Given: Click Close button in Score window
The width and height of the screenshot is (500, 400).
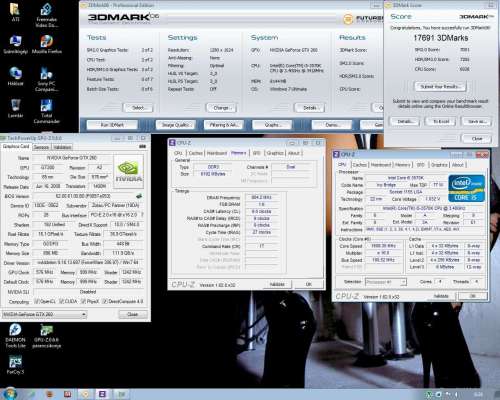Looking at the screenshot, I should click(477, 138).
